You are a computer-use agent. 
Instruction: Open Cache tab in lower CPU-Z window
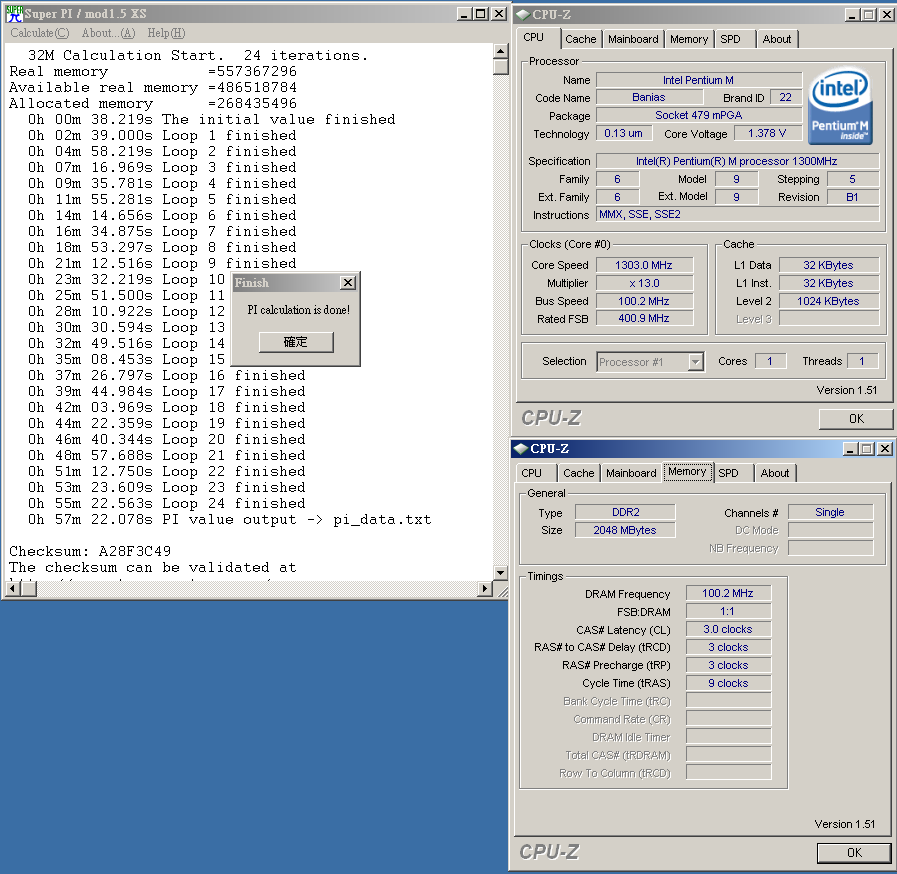(578, 473)
